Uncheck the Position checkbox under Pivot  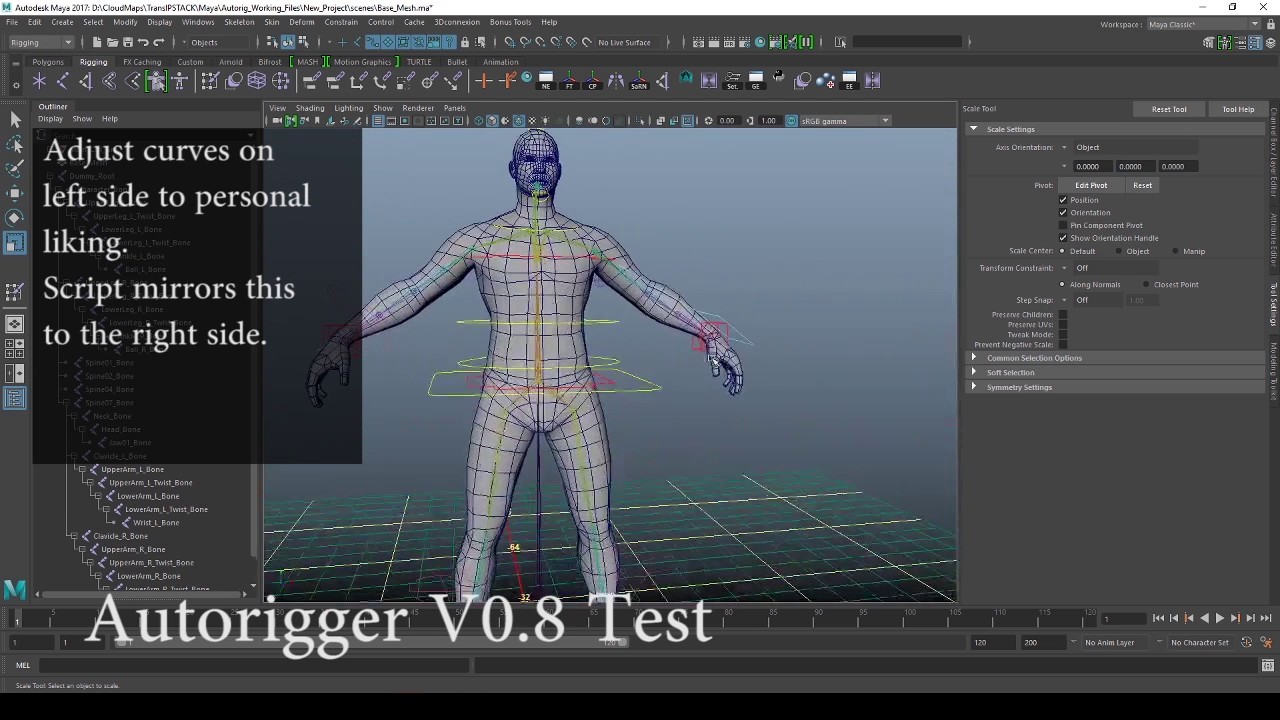tap(1063, 200)
